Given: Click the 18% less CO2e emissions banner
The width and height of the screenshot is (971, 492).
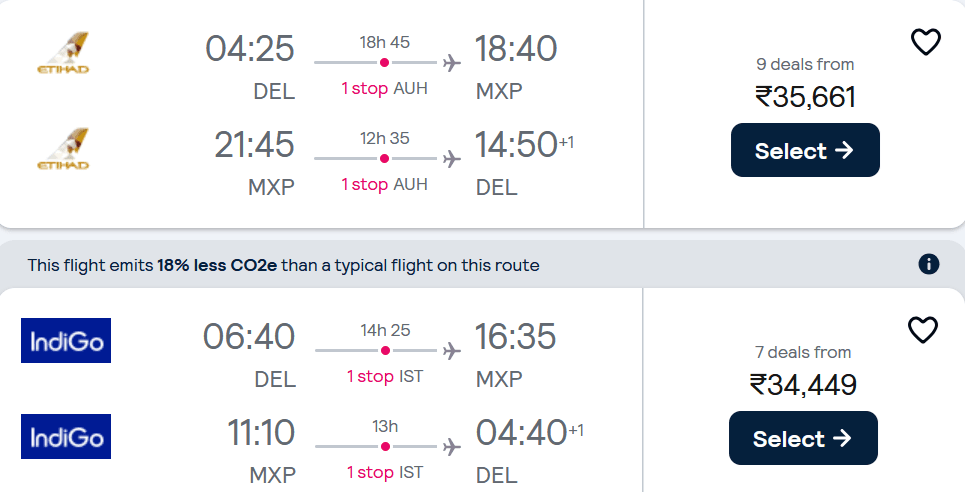Looking at the screenshot, I should click(482, 265).
